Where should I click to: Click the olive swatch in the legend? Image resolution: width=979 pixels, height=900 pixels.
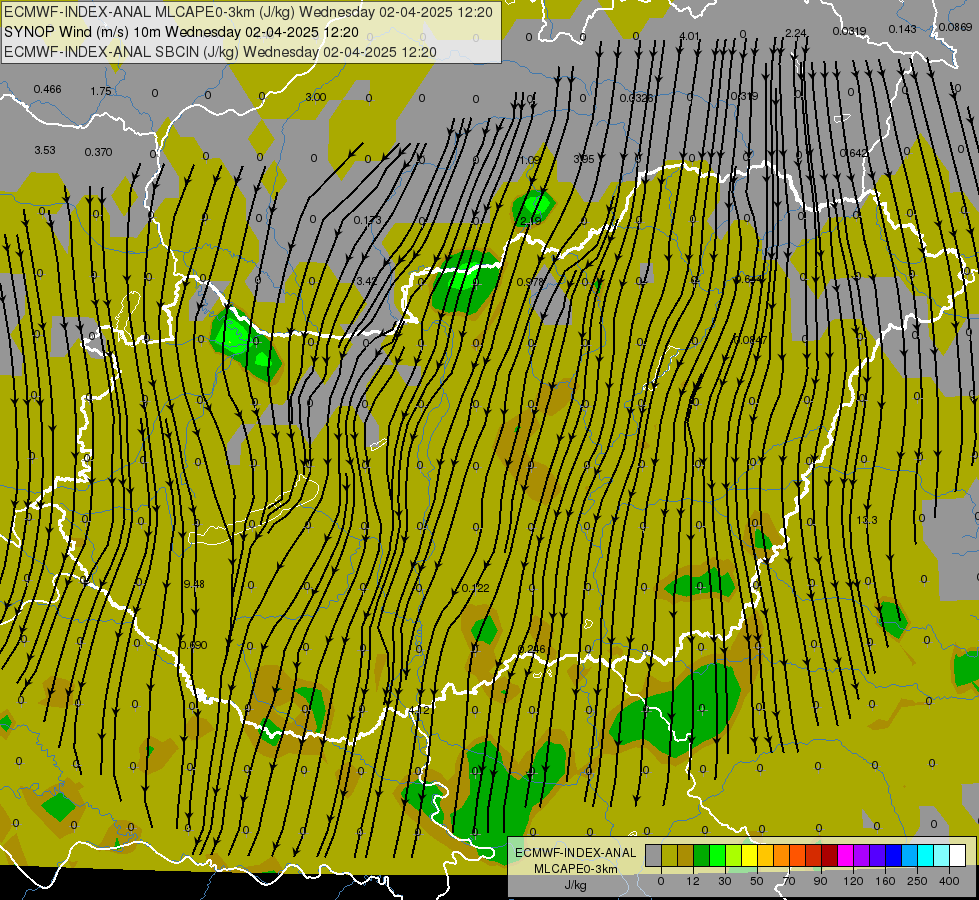(669, 855)
